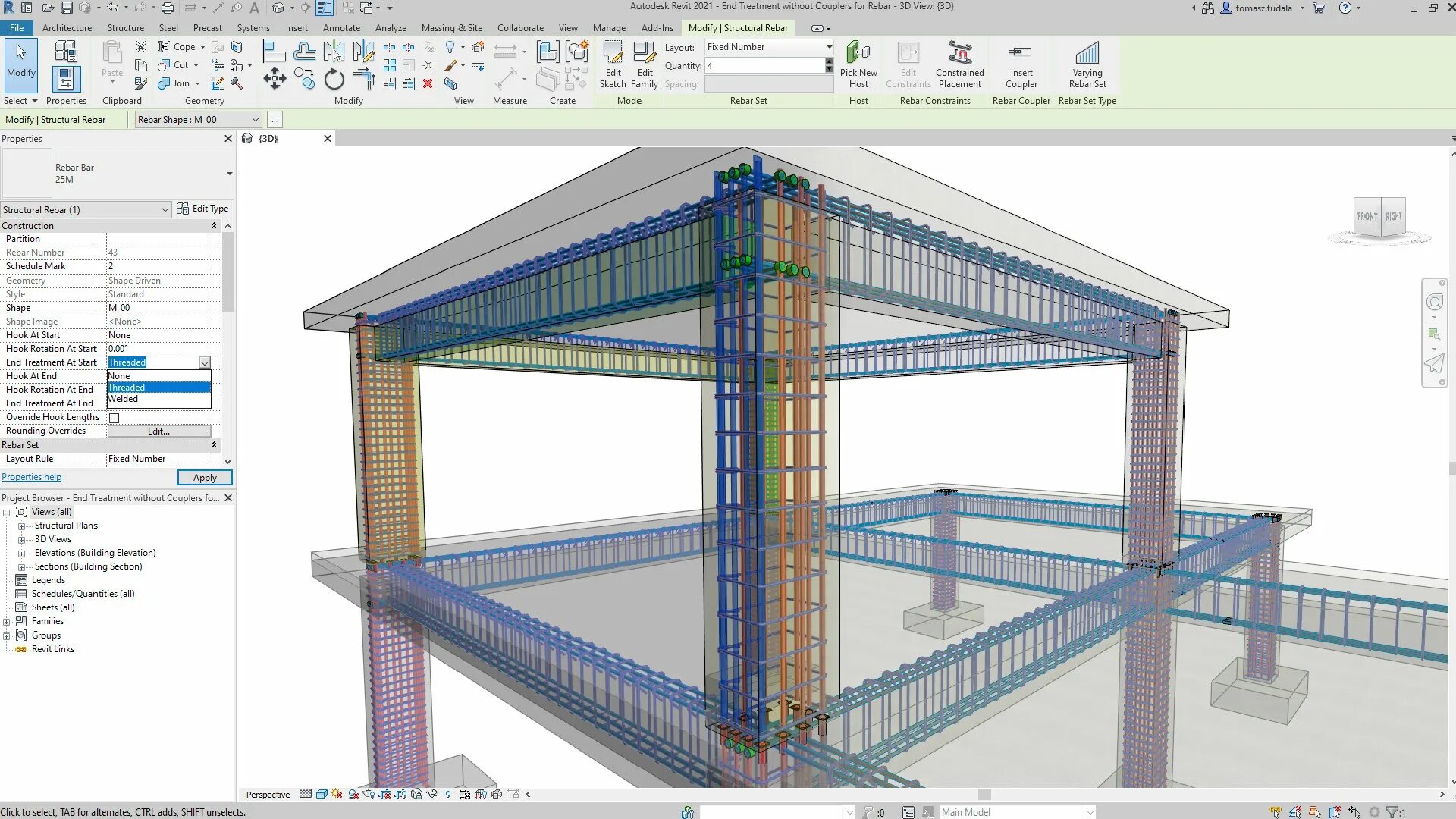Click the Quantity input field
This screenshot has width=1456, height=819.
[764, 66]
